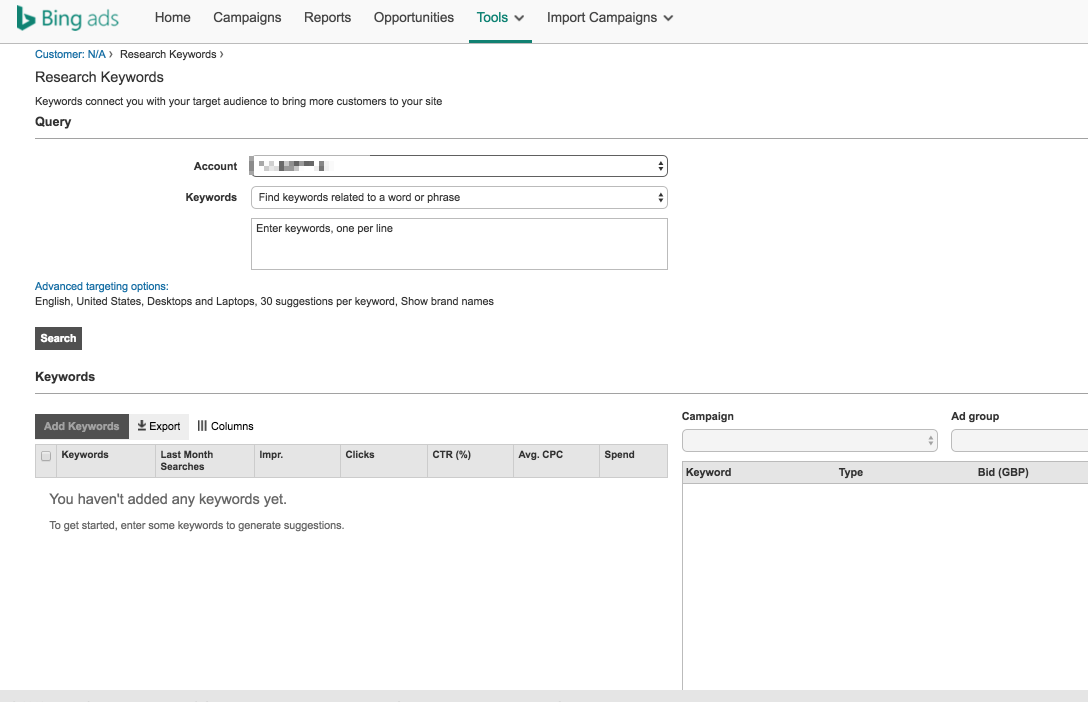
Task: Go to the Home tab
Action: [173, 18]
